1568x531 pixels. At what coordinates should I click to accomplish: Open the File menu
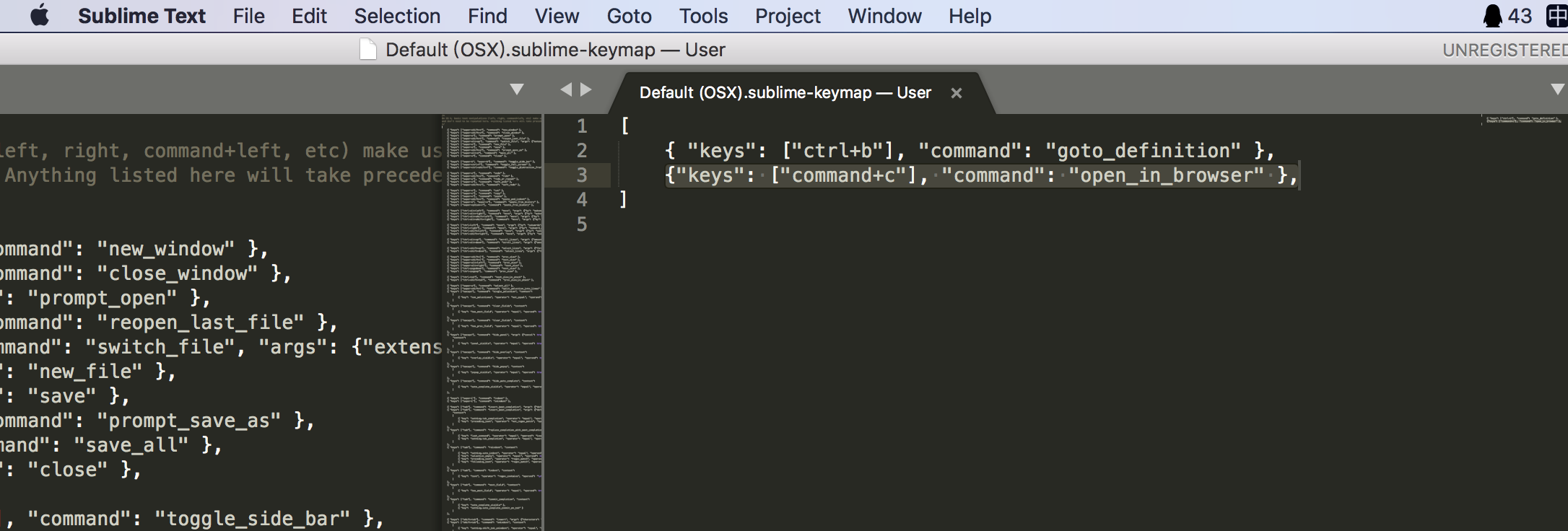click(248, 16)
